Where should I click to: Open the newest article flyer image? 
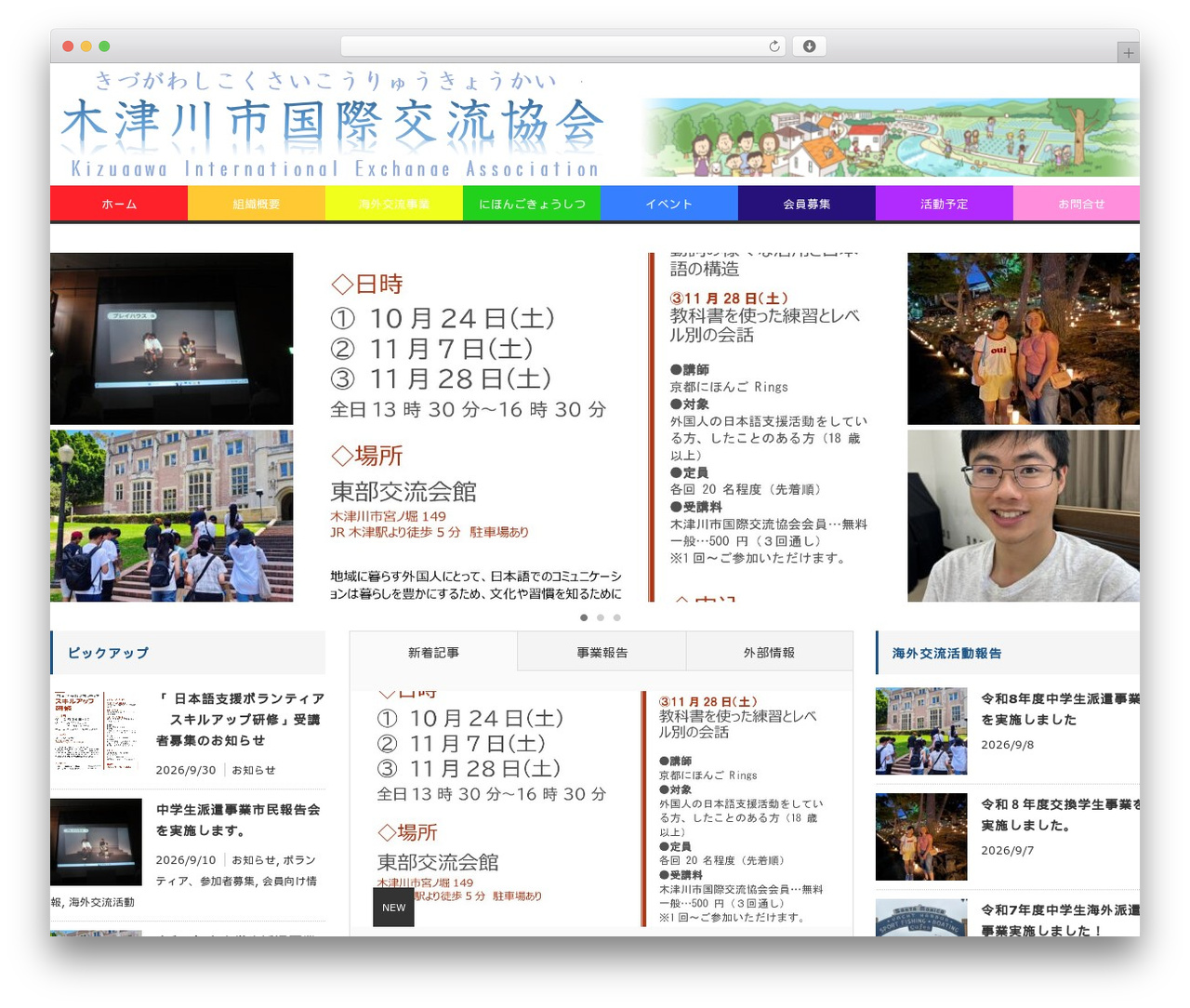[602, 809]
